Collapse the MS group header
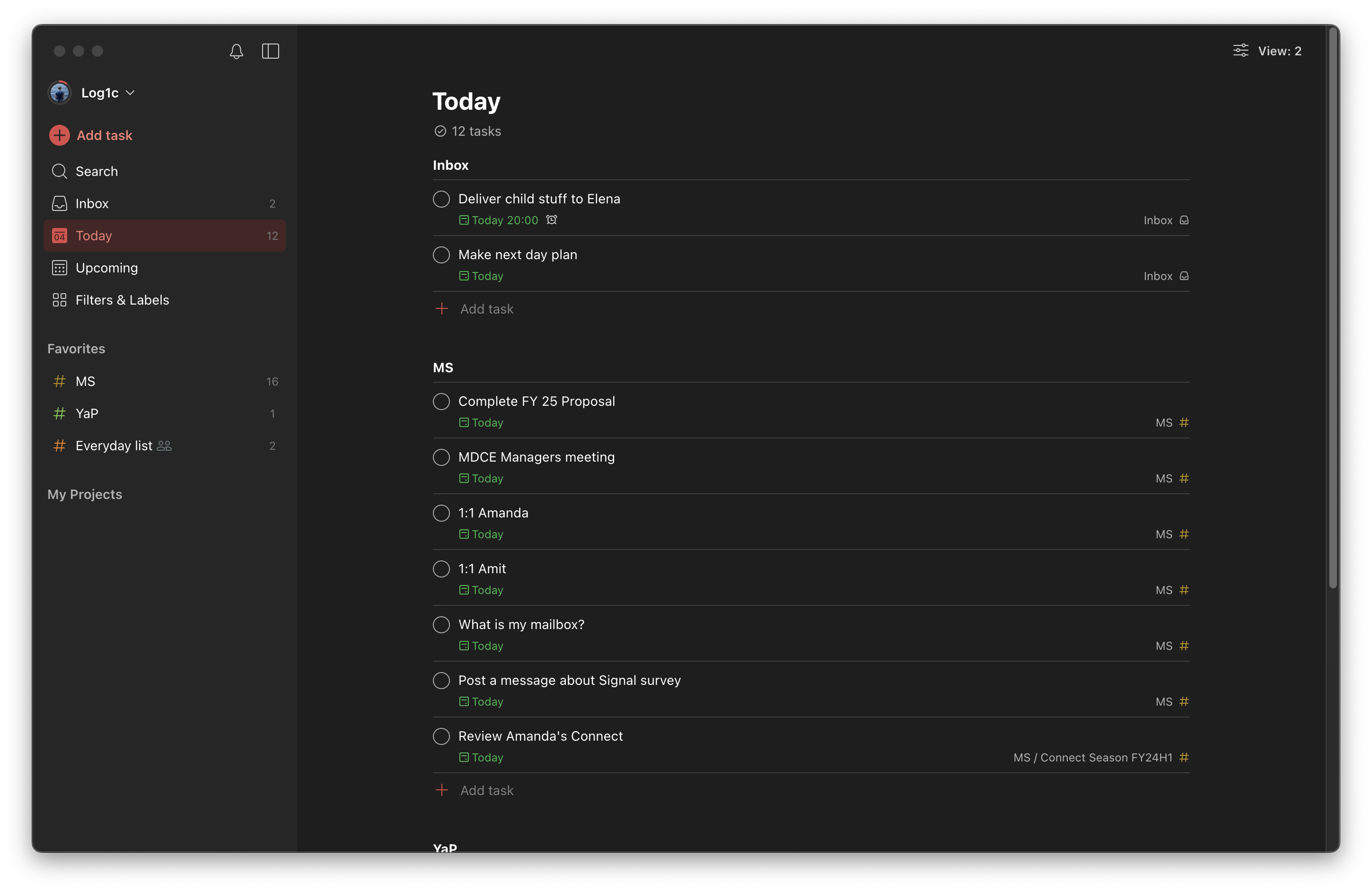Image resolution: width=1372 pixels, height=892 pixels. (443, 367)
